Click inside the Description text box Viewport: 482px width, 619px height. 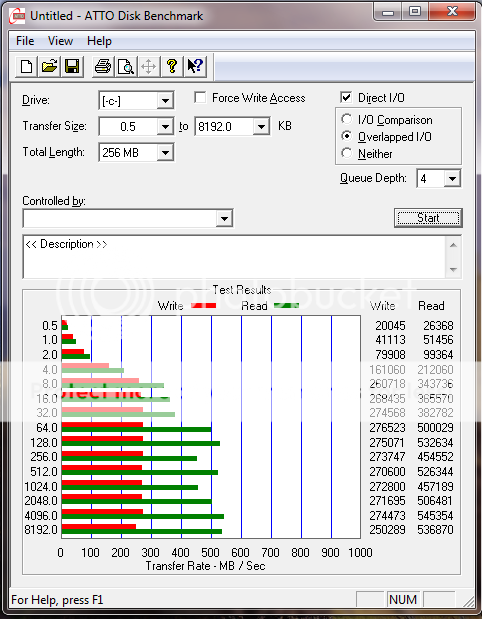[x=234, y=257]
